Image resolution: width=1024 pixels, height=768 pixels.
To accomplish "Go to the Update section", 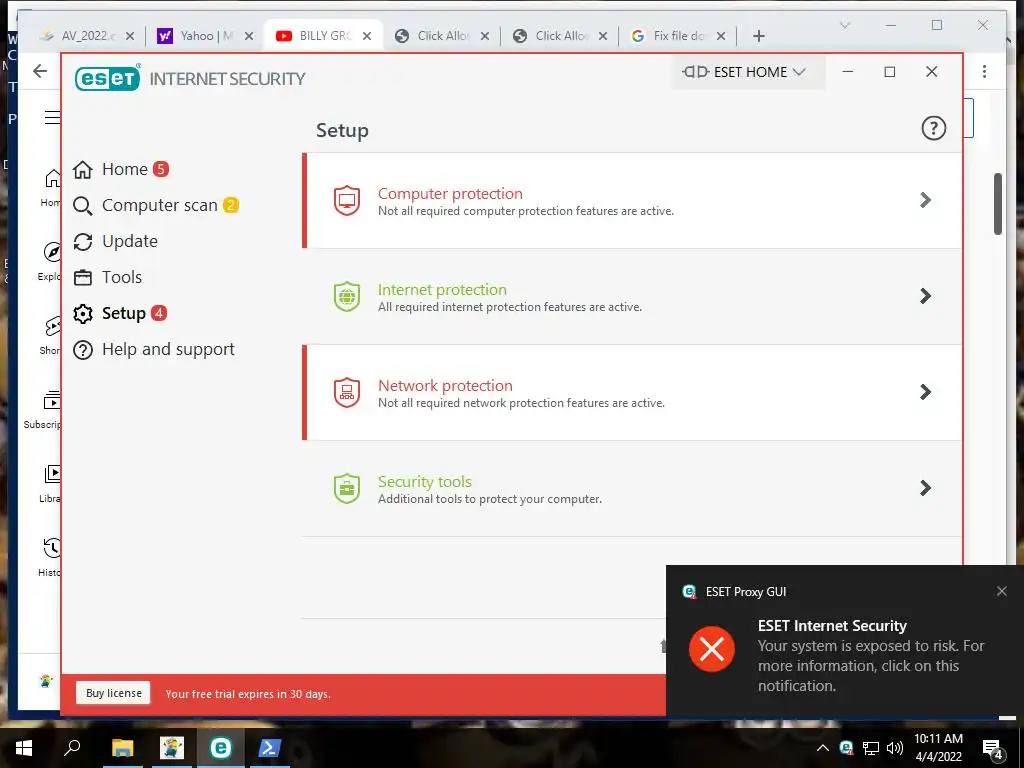I will (115, 241).
